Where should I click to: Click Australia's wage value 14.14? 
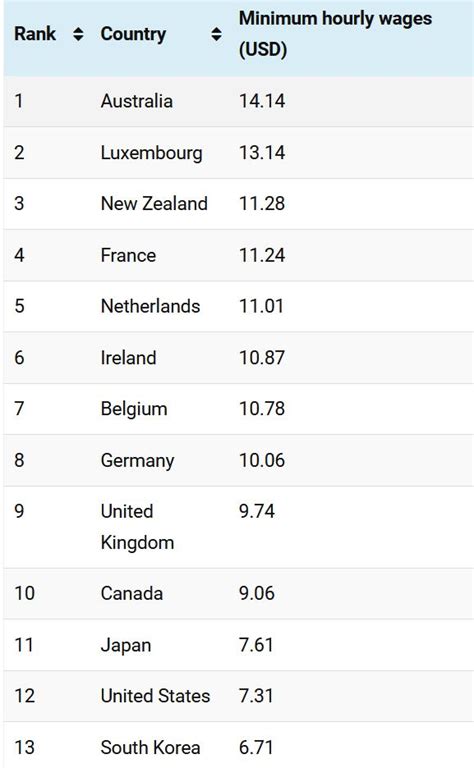click(x=261, y=101)
